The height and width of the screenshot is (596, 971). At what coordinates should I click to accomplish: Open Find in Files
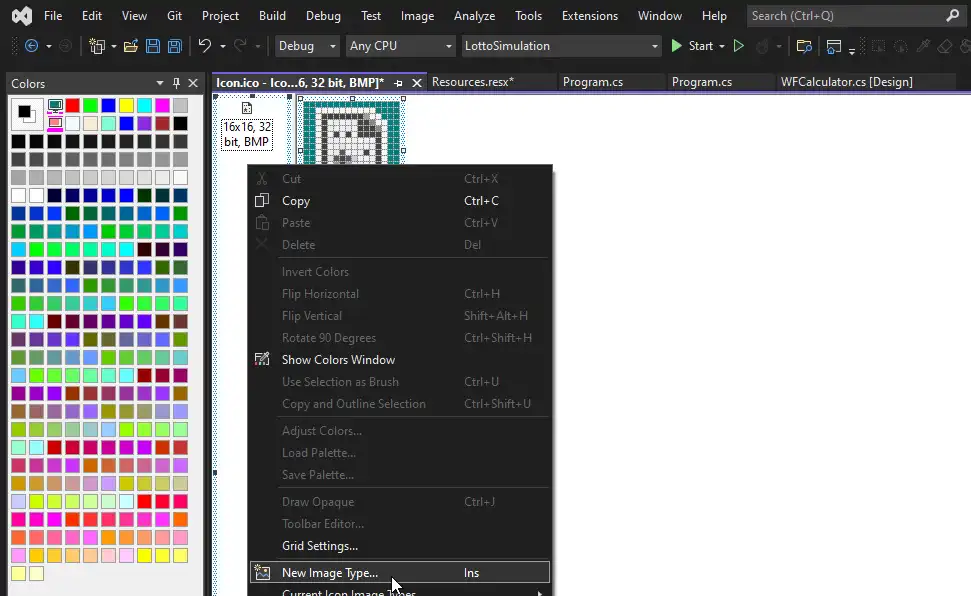point(805,46)
